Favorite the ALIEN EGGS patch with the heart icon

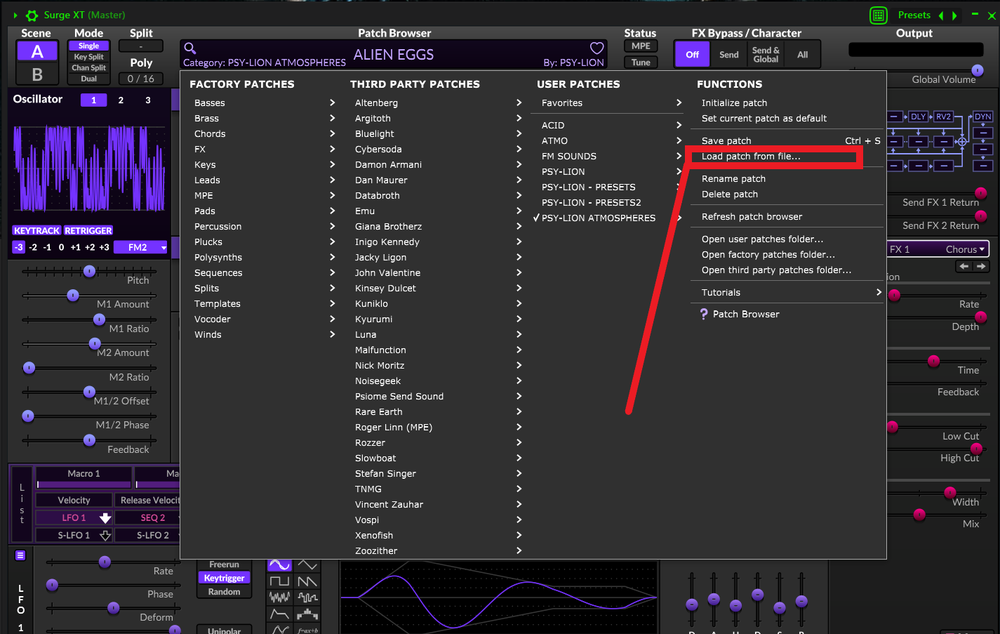pyautogui.click(x=596, y=47)
